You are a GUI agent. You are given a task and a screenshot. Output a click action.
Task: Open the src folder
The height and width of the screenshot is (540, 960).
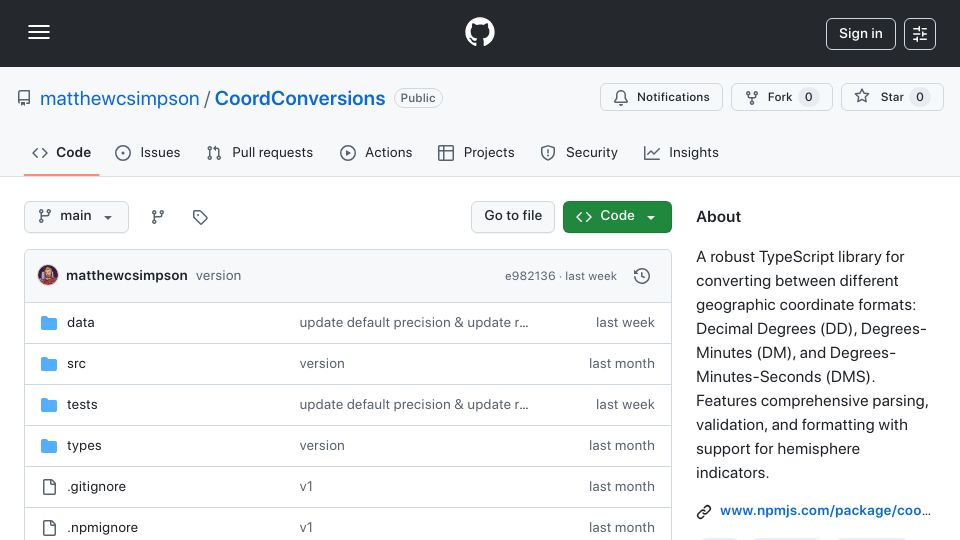tap(77, 364)
